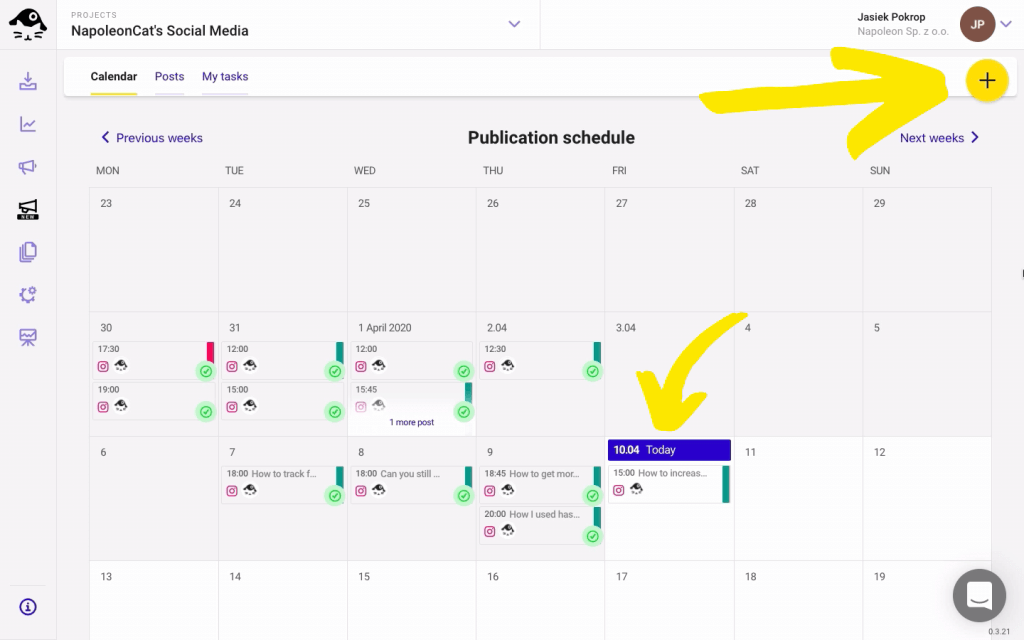Click the day number "11"
This screenshot has width=1024, height=640.
[750, 452]
